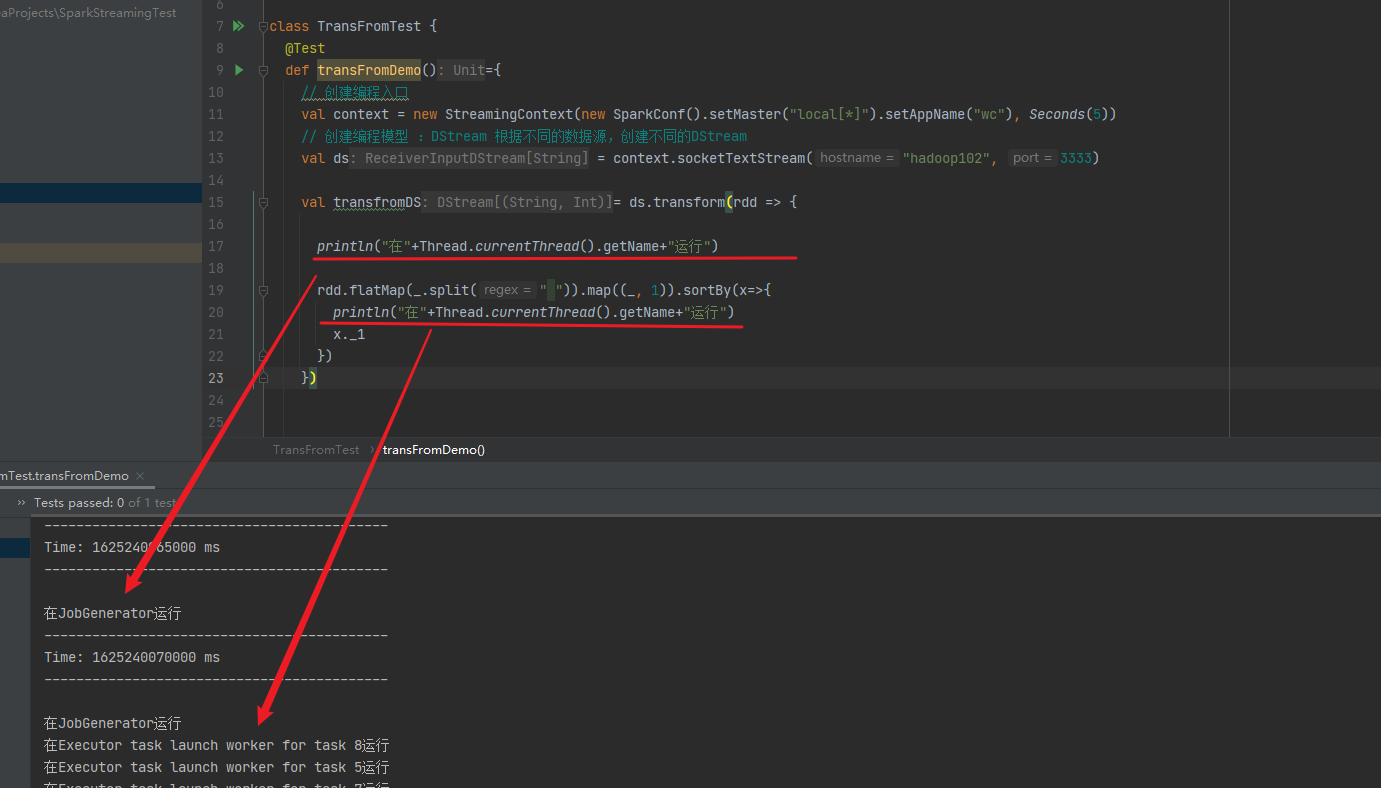Click line number 25 in the gutter

pyautogui.click(x=217, y=422)
